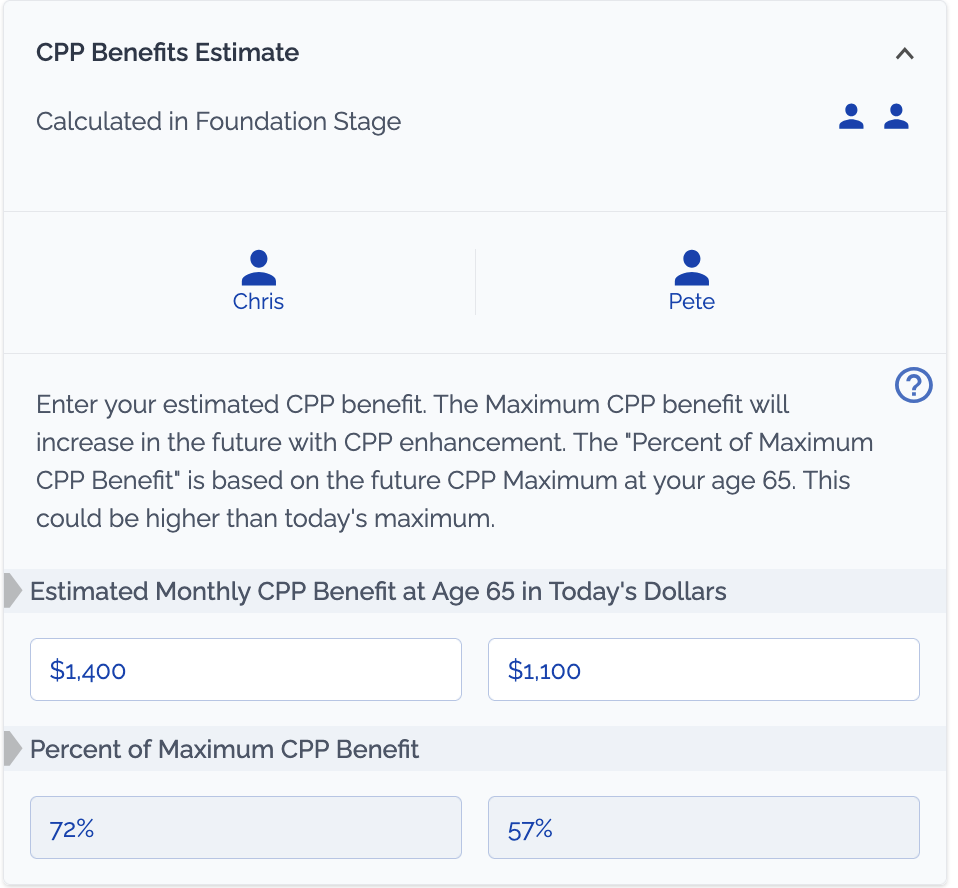Focus Pete's $1,100 monthly benefit field
The width and height of the screenshot is (958, 888).
pos(703,670)
